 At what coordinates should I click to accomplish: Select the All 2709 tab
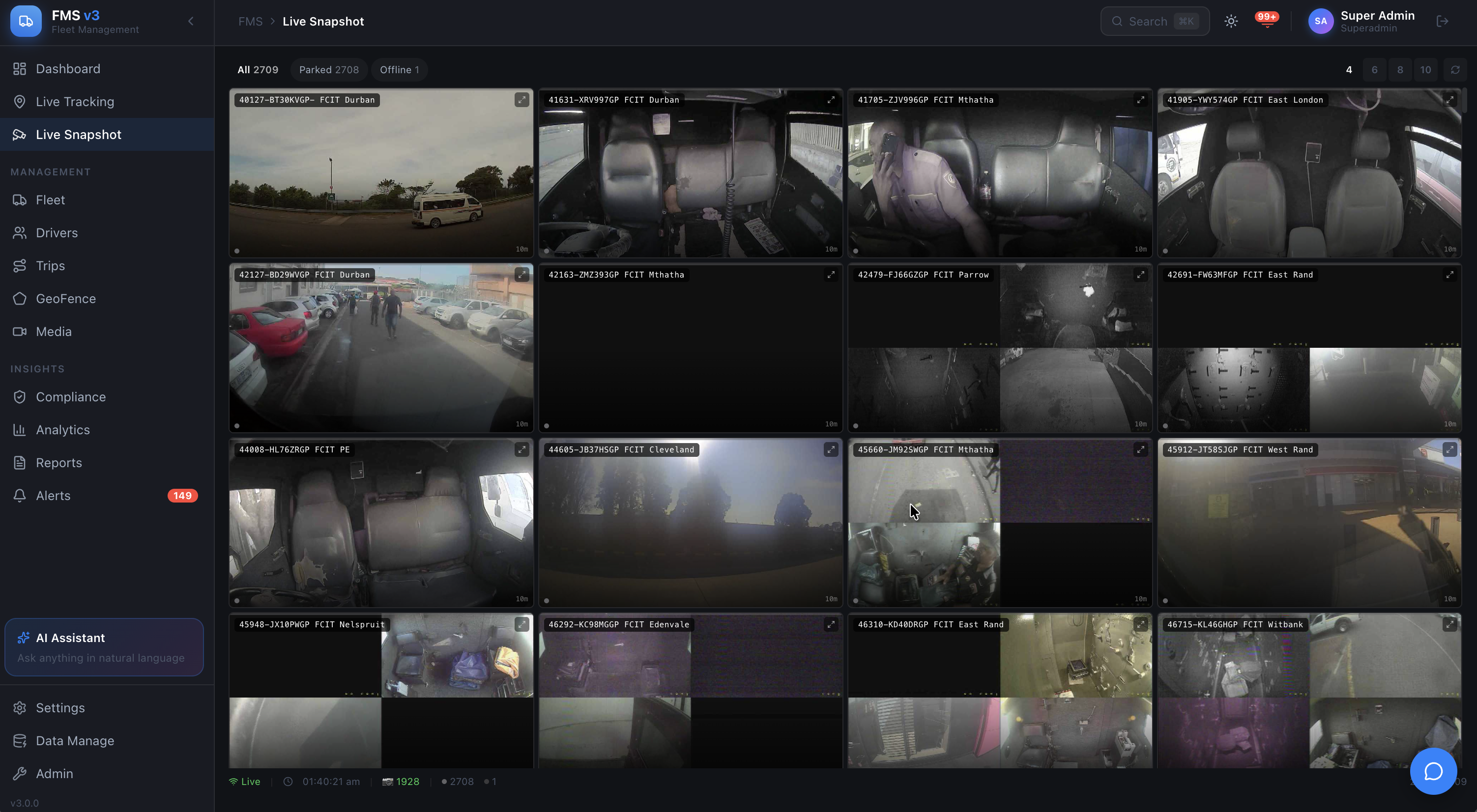258,69
